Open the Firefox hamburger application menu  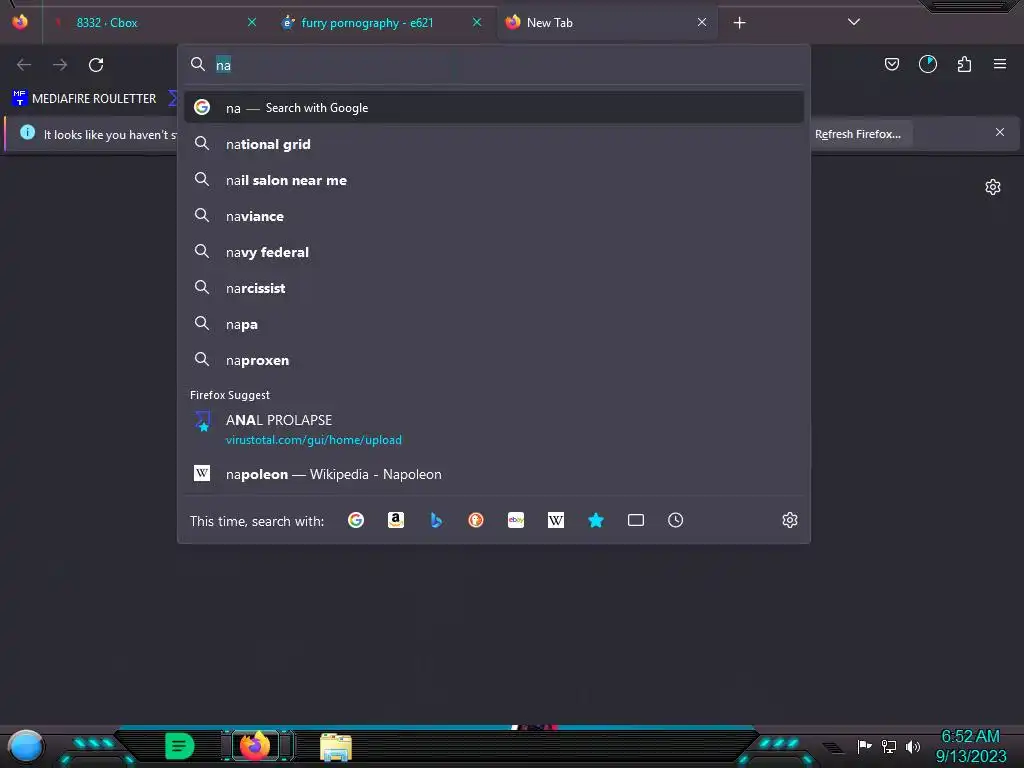tap(1000, 64)
